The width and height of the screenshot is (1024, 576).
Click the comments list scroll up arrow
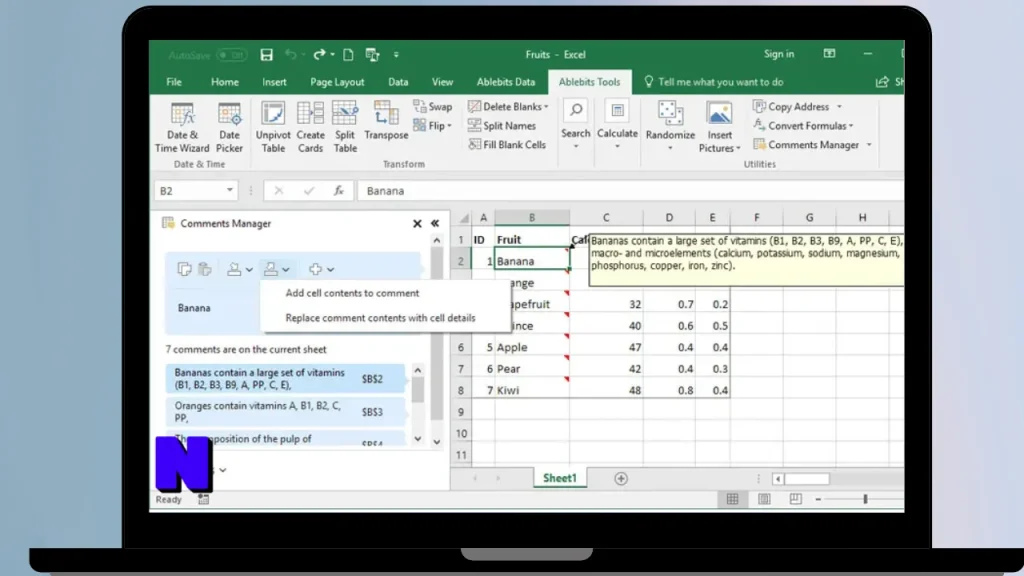pyautogui.click(x=418, y=370)
